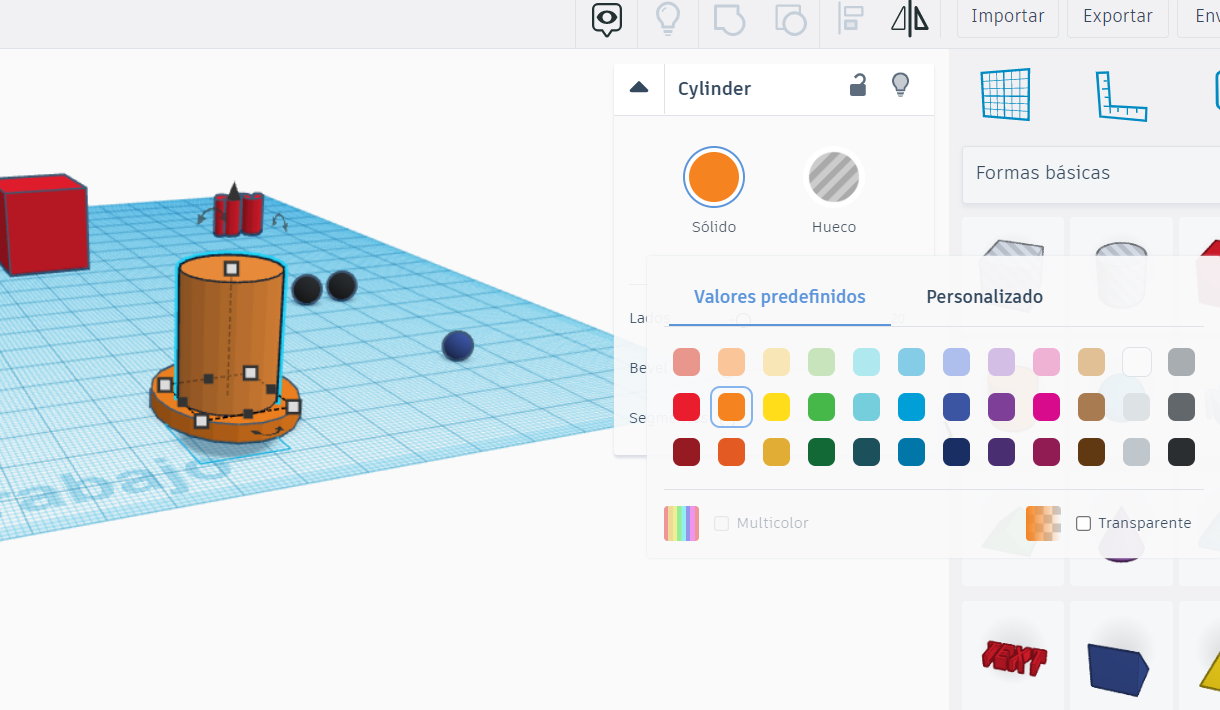Choose the bright red color swatch
Image resolution: width=1220 pixels, height=710 pixels.
(x=686, y=407)
